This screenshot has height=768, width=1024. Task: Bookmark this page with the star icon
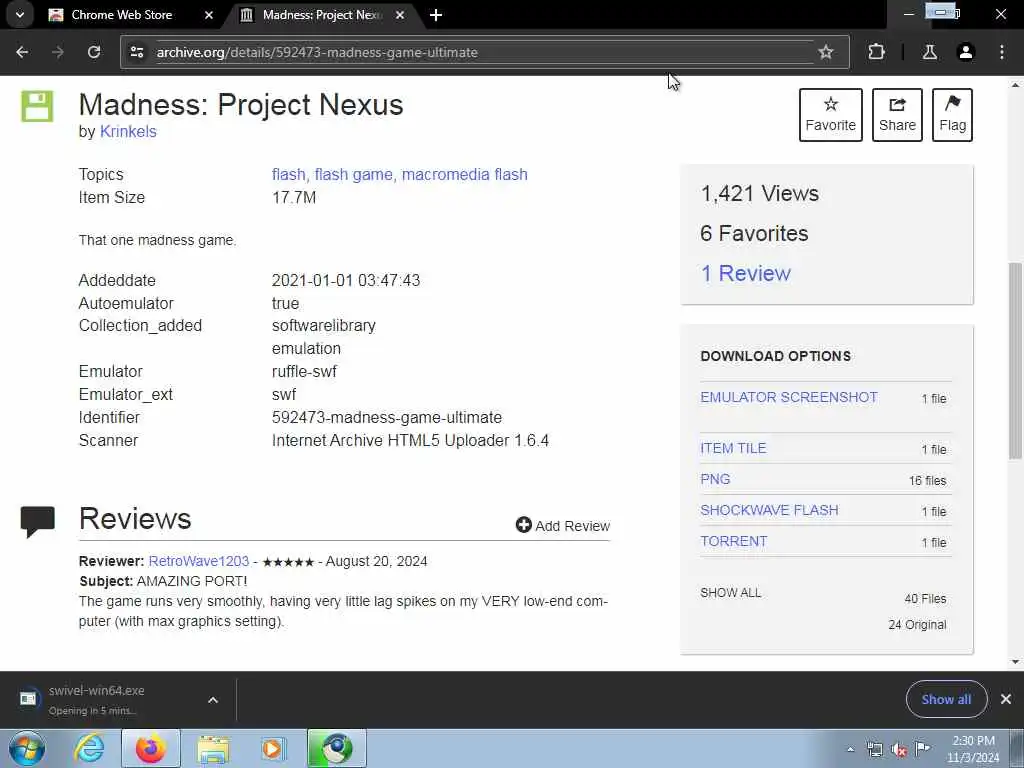tap(825, 52)
